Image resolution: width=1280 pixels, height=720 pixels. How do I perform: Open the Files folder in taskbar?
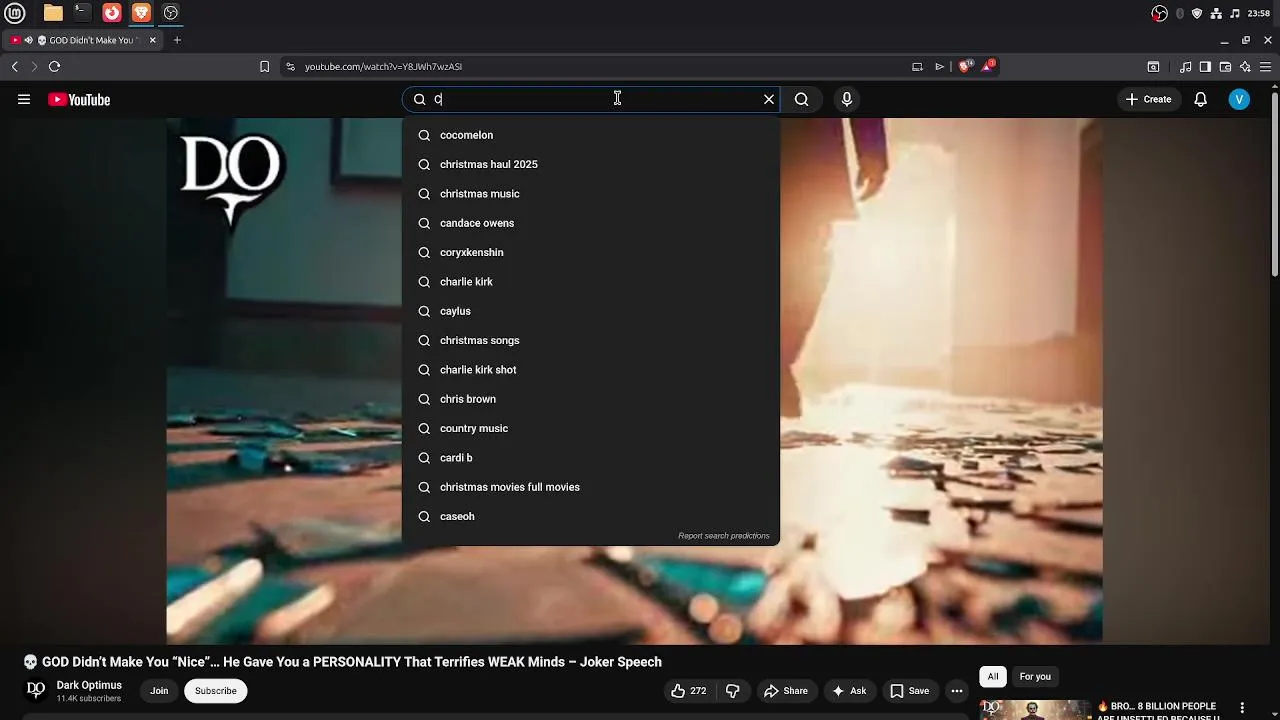point(53,13)
